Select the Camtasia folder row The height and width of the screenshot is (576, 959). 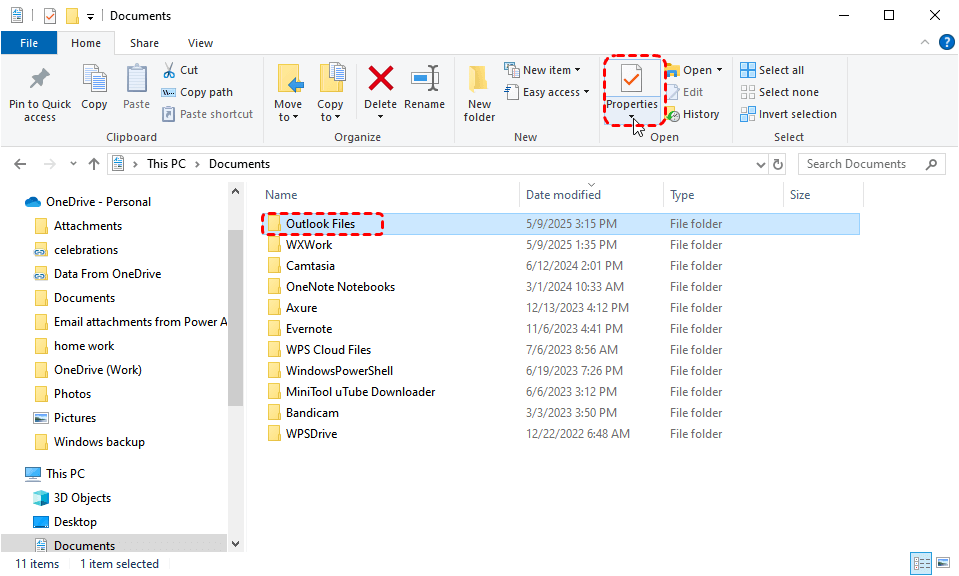click(x=561, y=265)
